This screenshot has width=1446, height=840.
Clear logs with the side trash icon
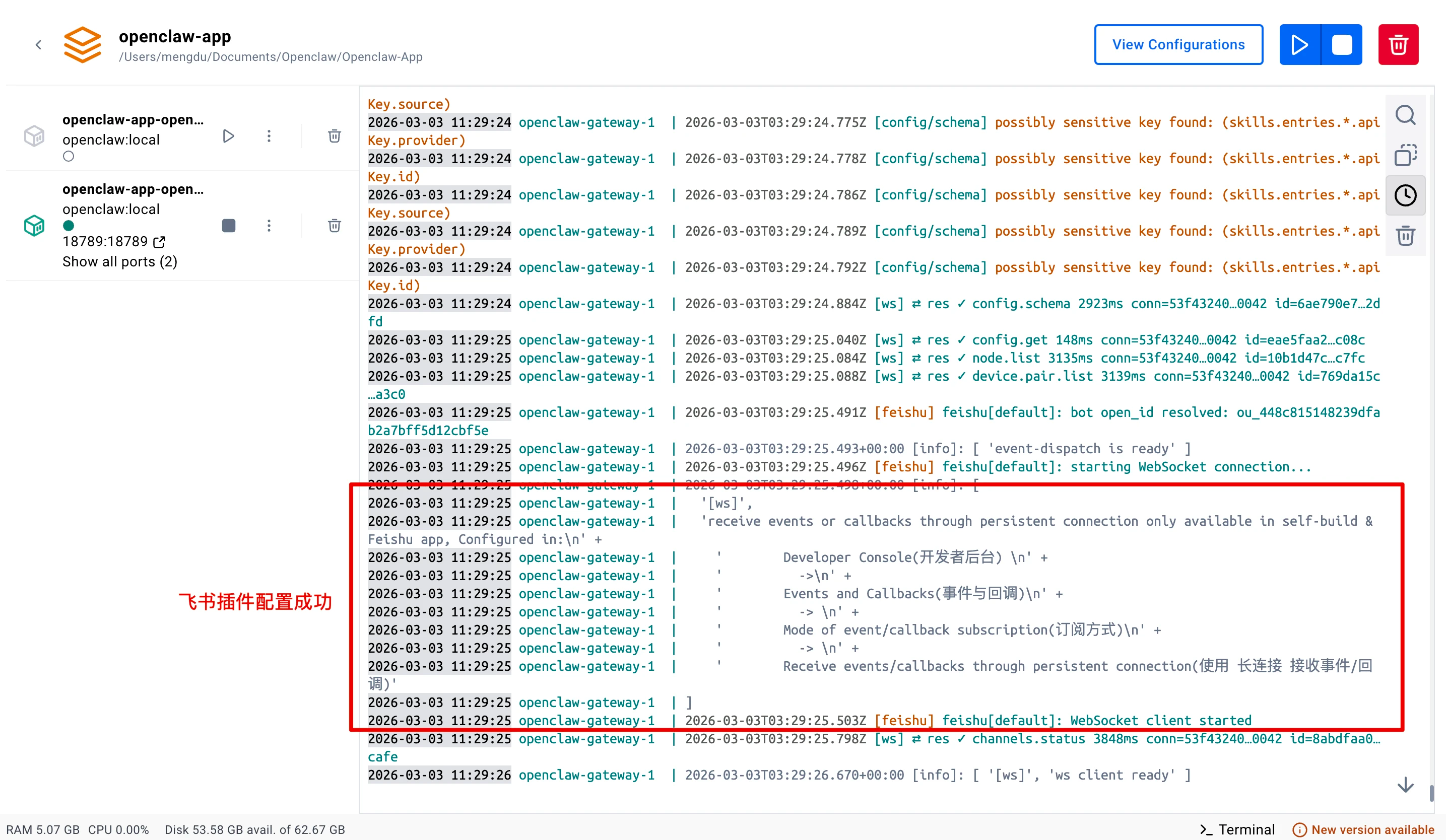(x=1405, y=236)
